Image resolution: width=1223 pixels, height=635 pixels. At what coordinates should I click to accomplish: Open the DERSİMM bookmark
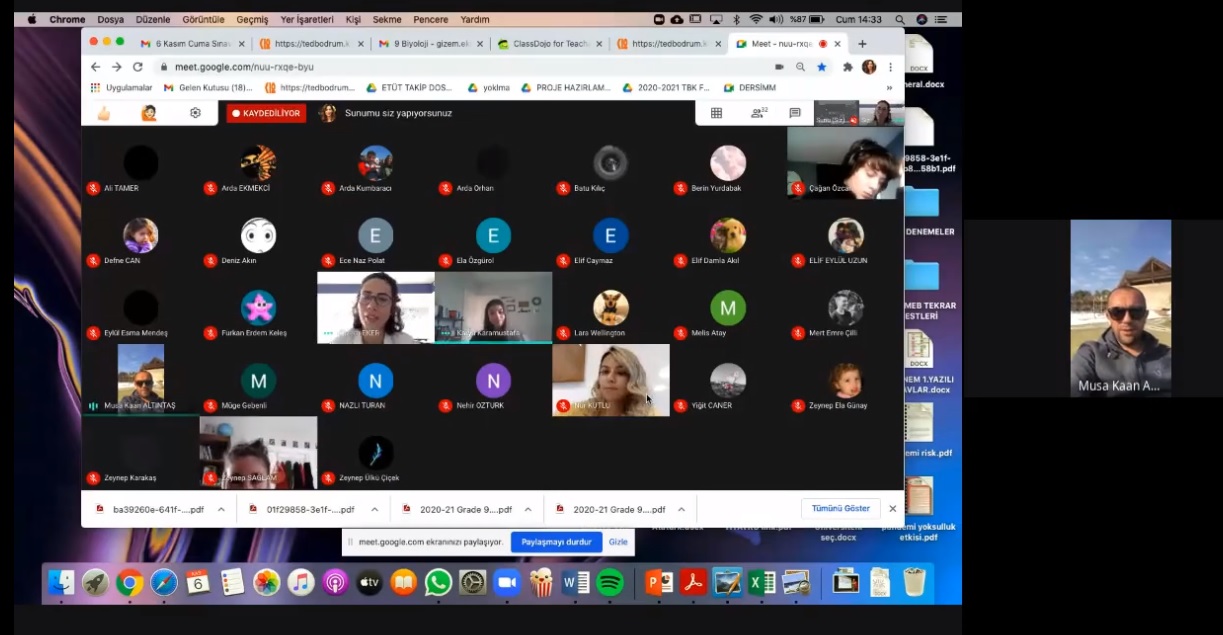750,88
